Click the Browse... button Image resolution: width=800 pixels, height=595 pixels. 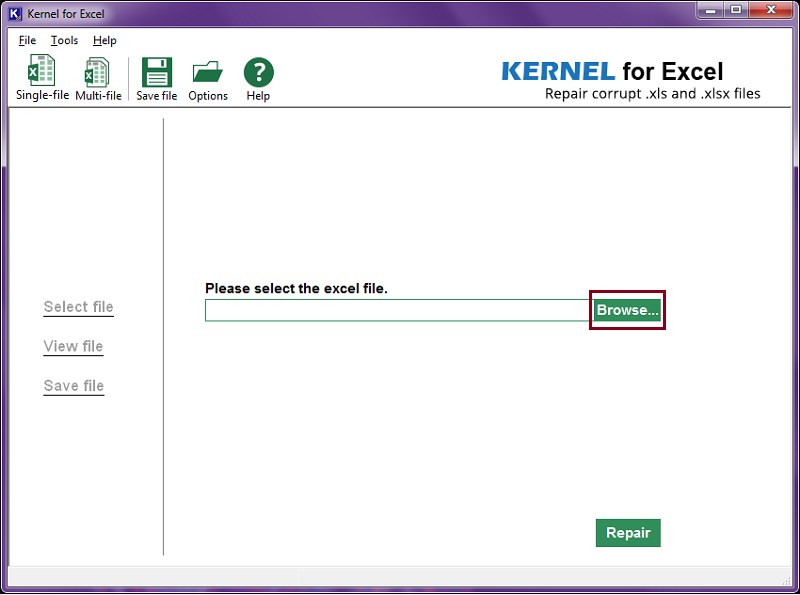coord(627,310)
